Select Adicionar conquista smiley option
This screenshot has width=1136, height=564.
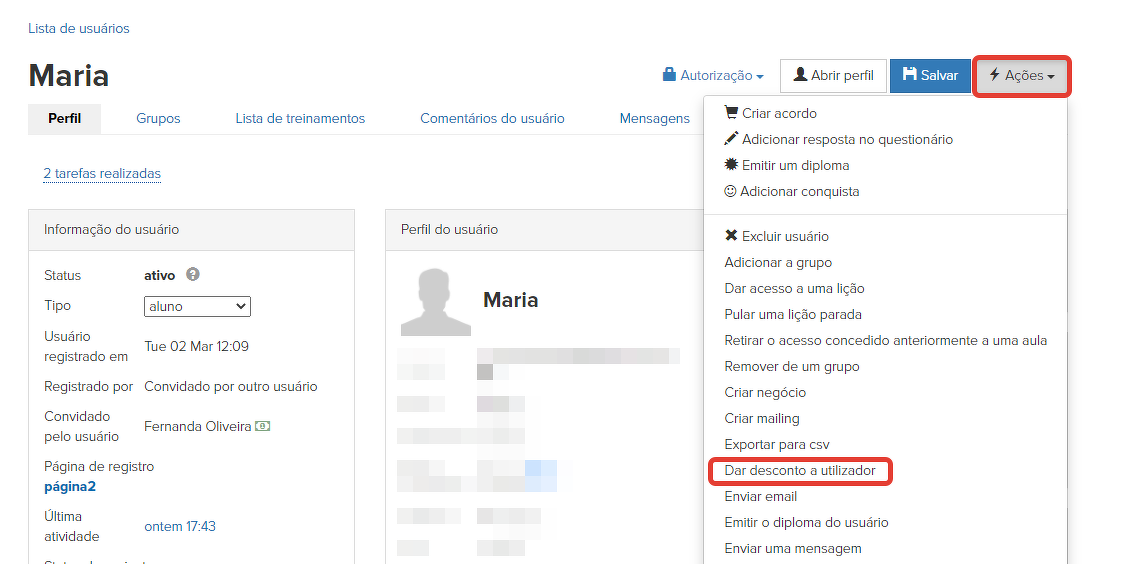pos(791,191)
